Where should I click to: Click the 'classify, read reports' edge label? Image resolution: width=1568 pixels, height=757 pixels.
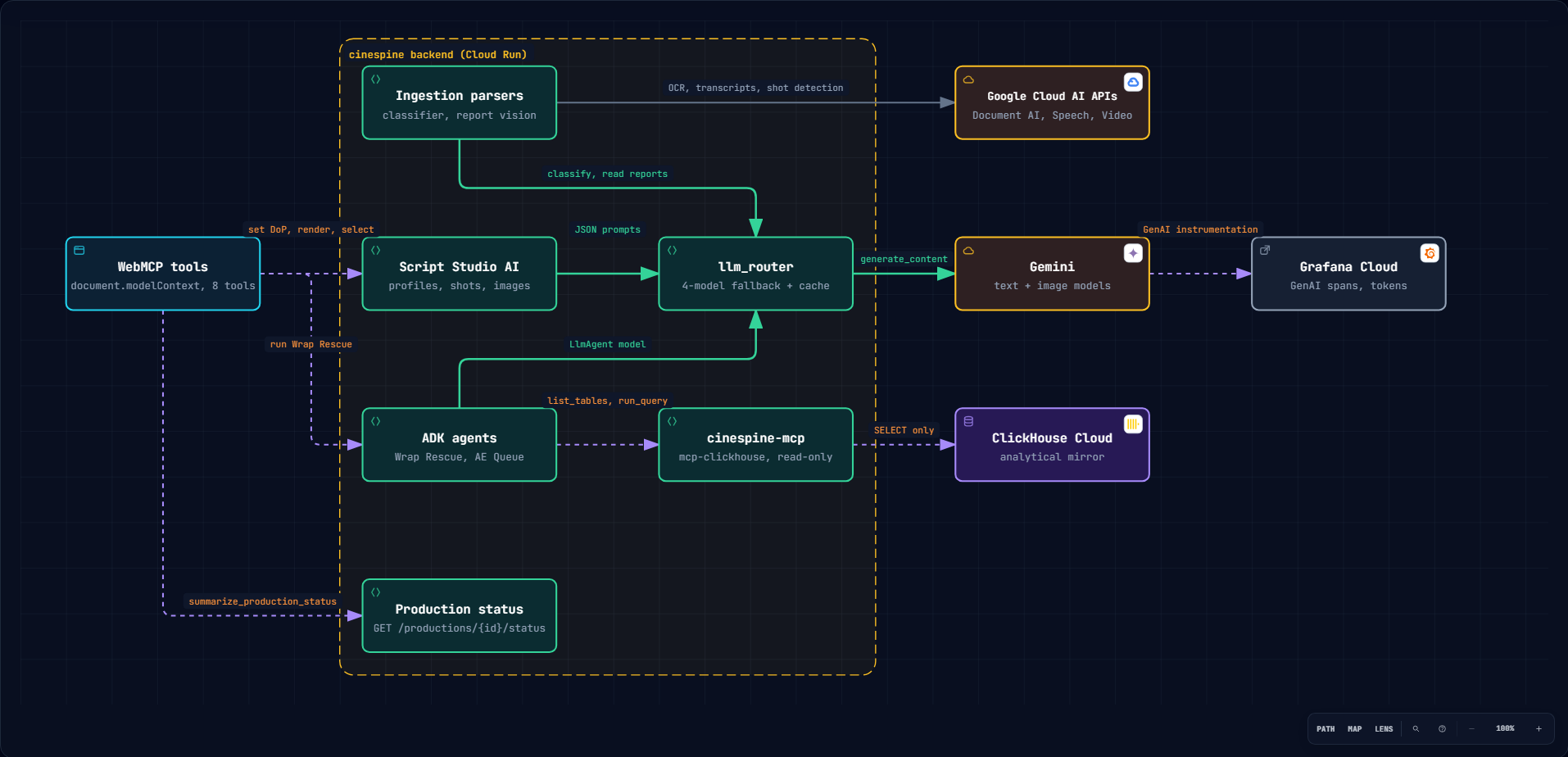607,174
